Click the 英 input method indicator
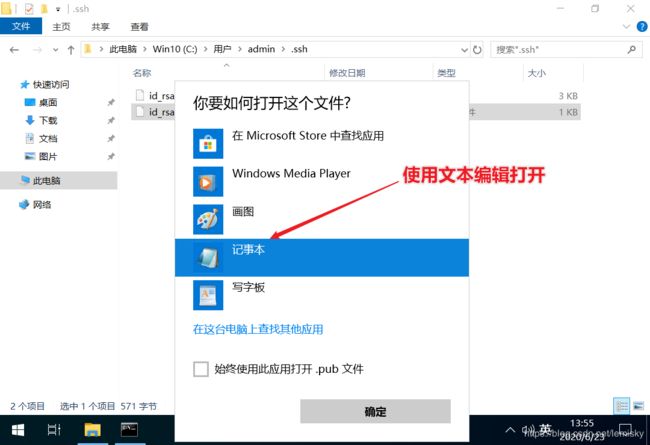This screenshot has width=650, height=445. 546,430
